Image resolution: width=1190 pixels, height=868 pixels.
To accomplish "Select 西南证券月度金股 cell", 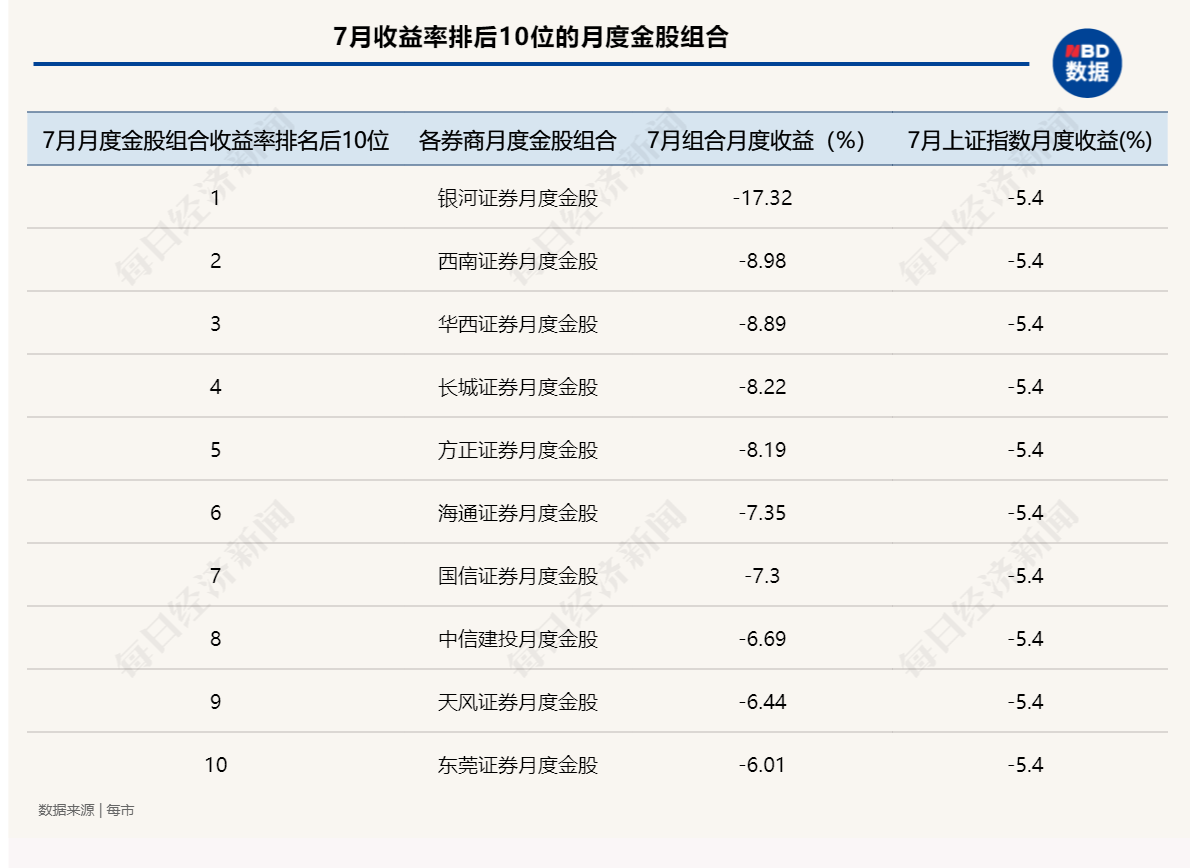I will tap(518, 261).
